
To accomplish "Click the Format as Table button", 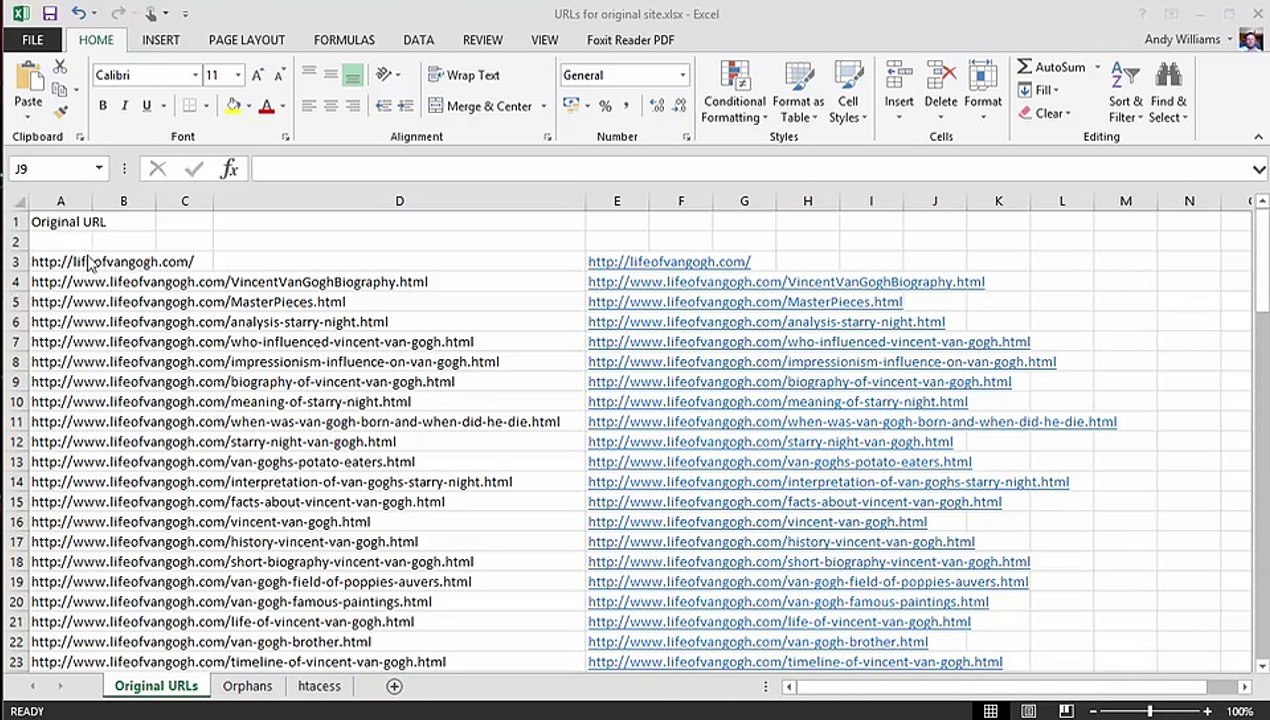I will point(798,92).
